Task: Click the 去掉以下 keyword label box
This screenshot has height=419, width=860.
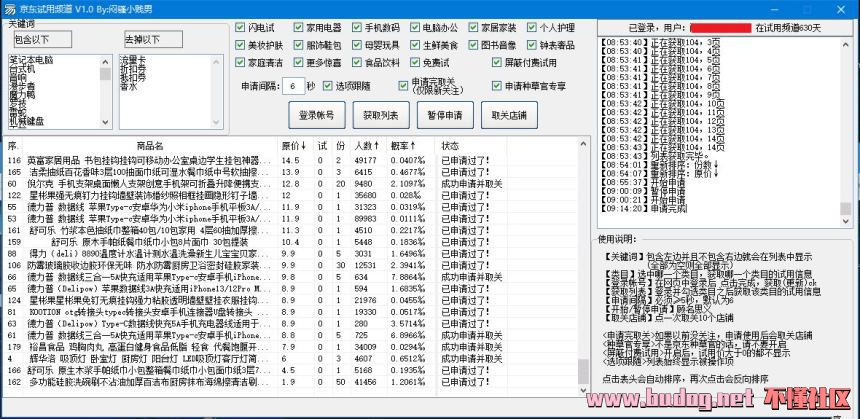Action: [x=154, y=39]
